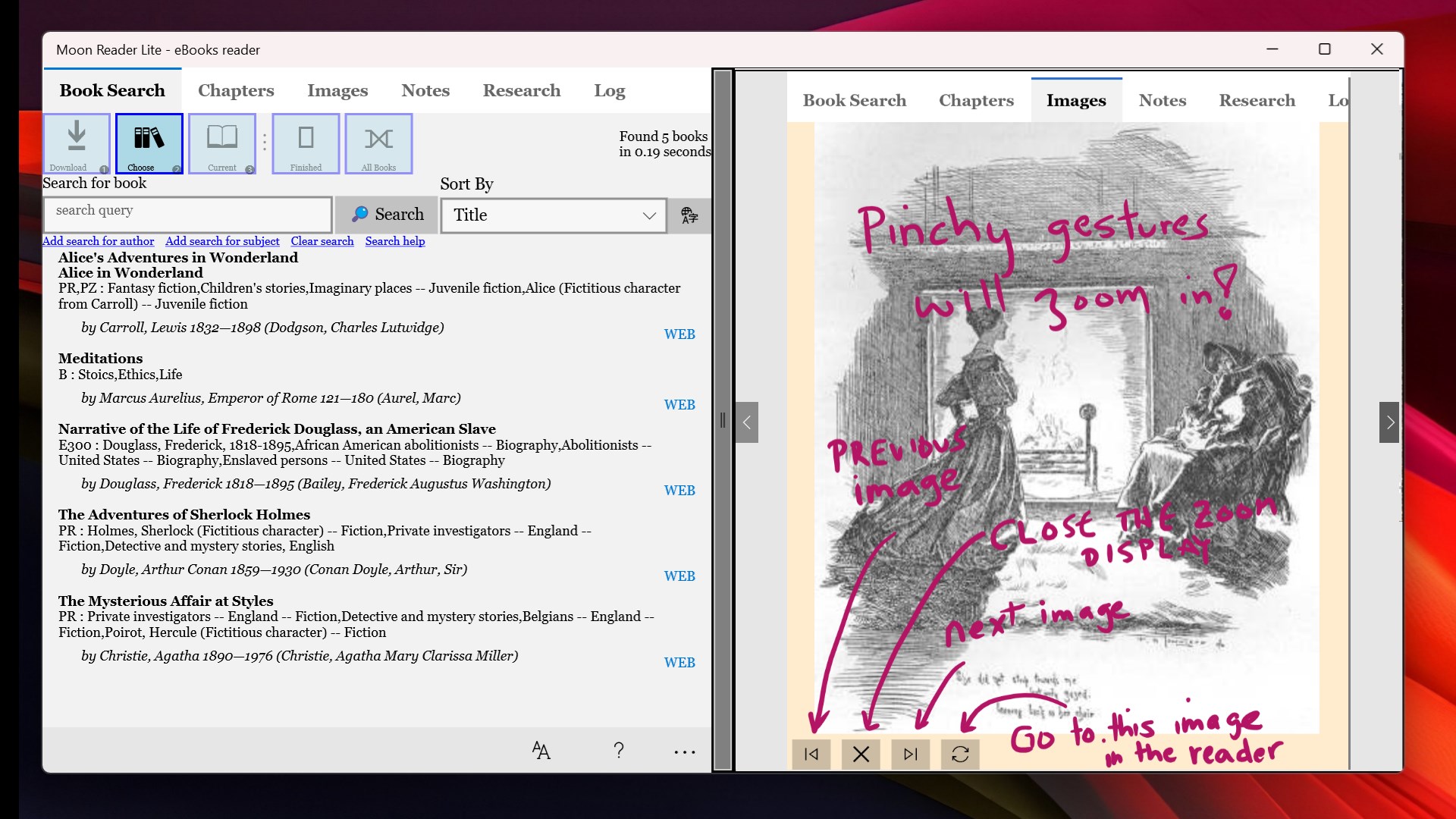The width and height of the screenshot is (1456, 819).
Task: Select the Choose bookshelf icon
Action: pyautogui.click(x=149, y=143)
